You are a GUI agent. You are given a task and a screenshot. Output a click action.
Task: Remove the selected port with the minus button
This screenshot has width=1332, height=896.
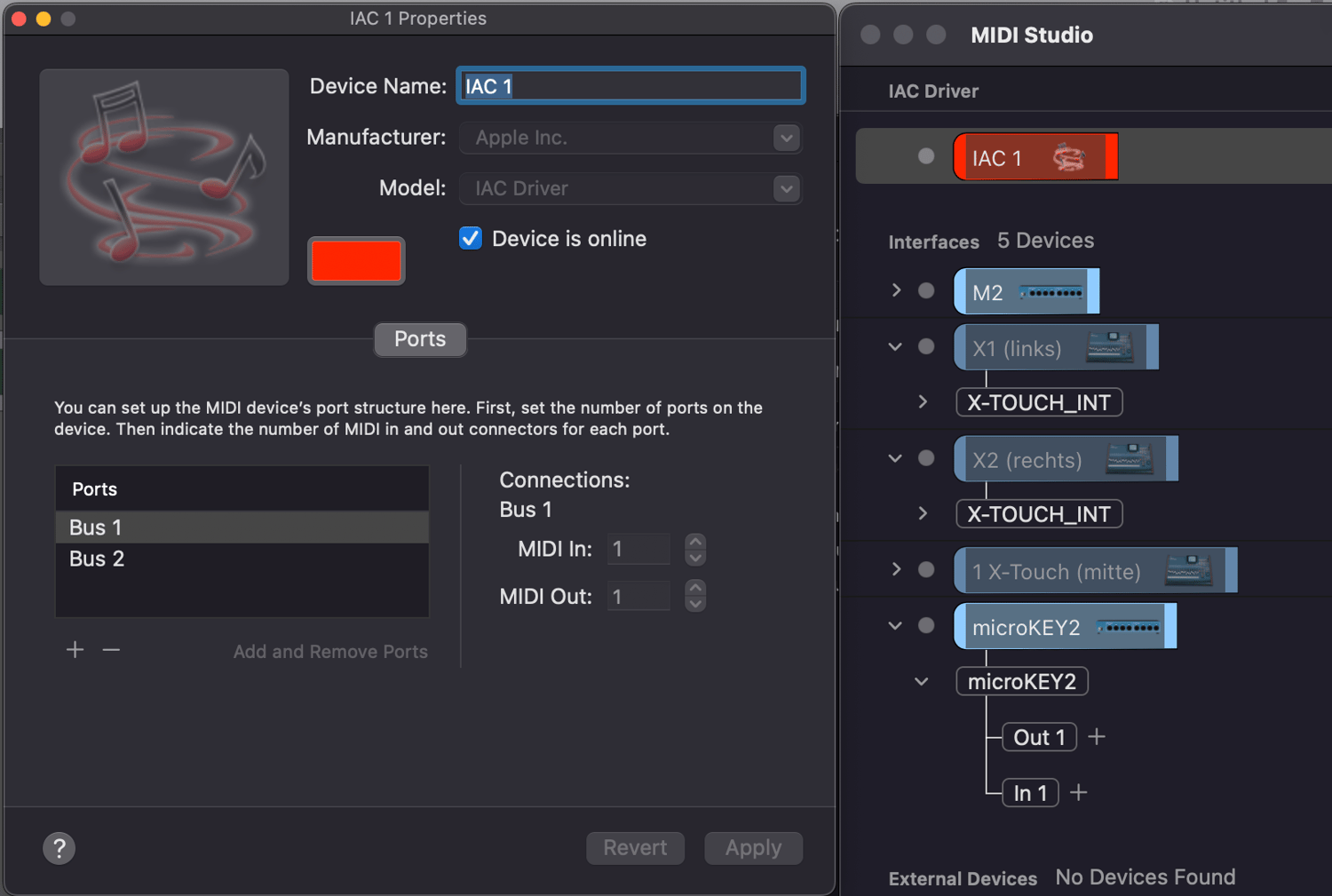pyautogui.click(x=111, y=650)
